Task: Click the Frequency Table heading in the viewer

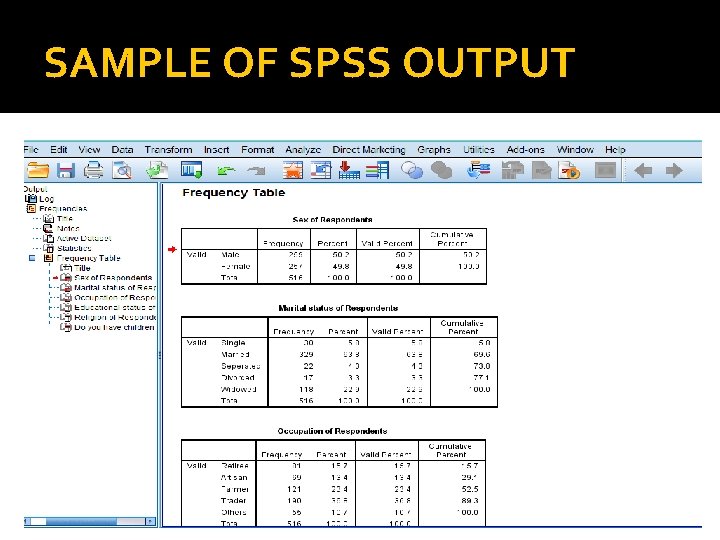Action: coord(234,193)
